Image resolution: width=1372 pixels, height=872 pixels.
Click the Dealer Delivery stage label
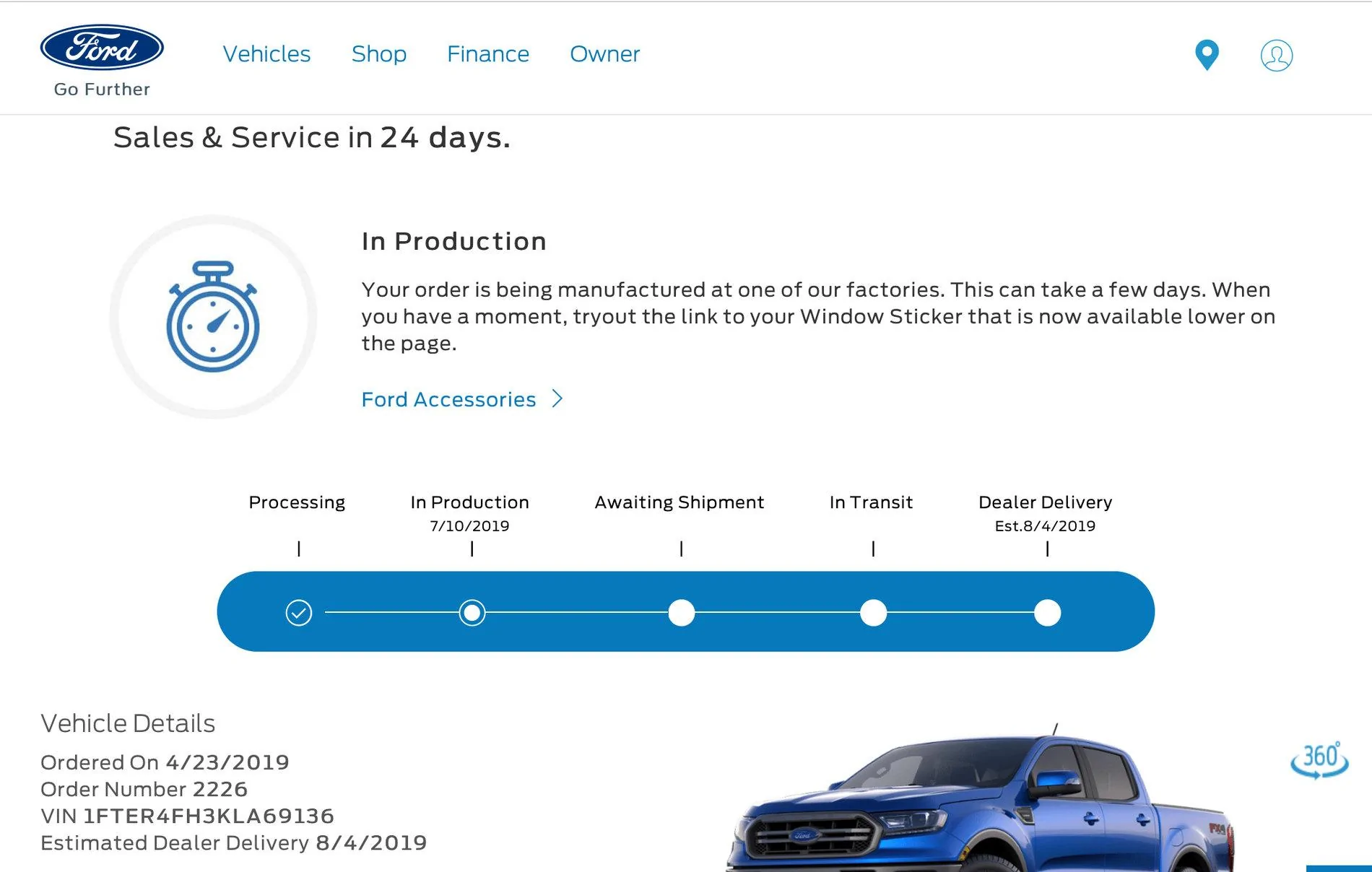coord(1045,502)
